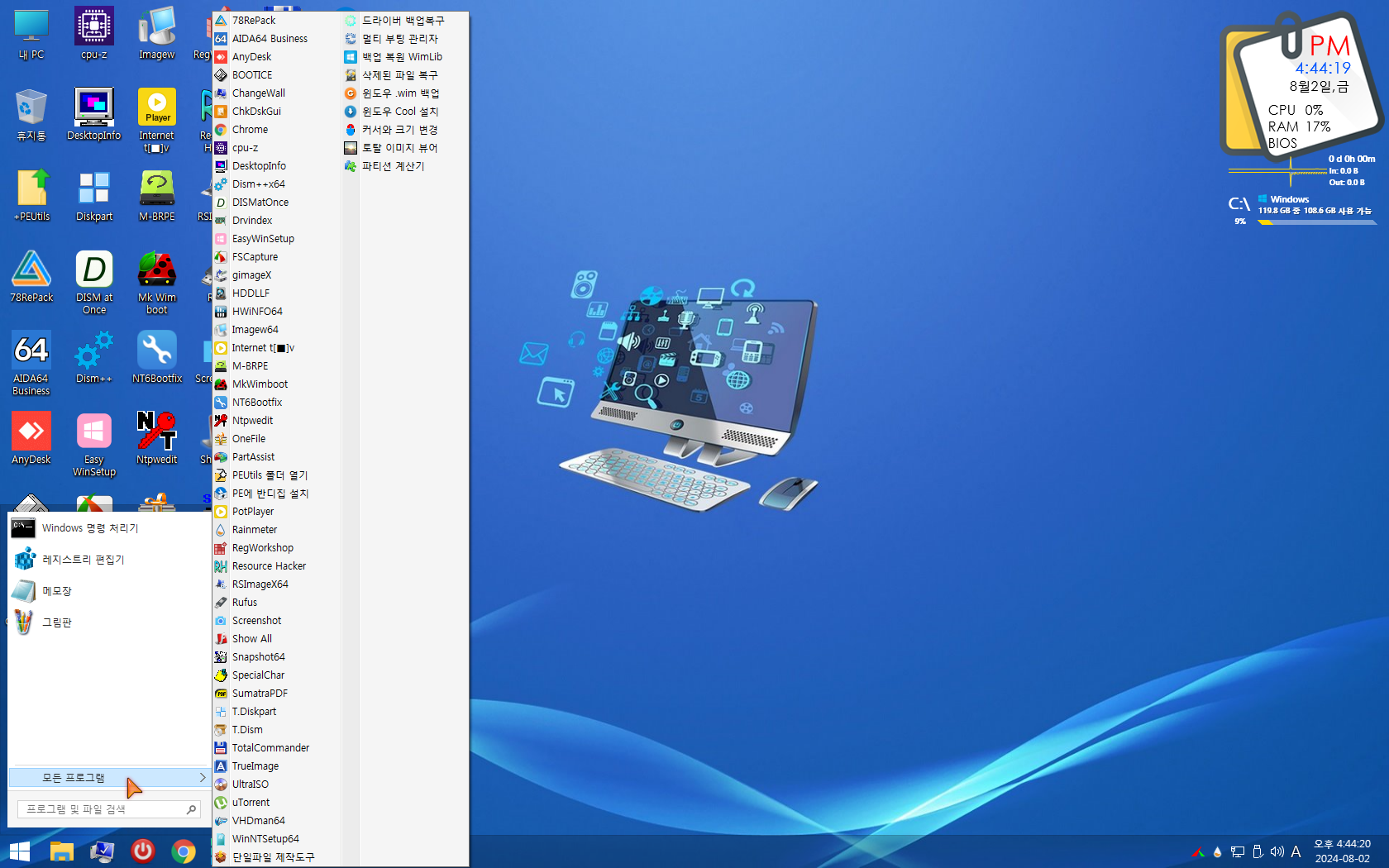Launch Rufus from programs list
The image size is (1389, 868).
pyautogui.click(x=276, y=603)
